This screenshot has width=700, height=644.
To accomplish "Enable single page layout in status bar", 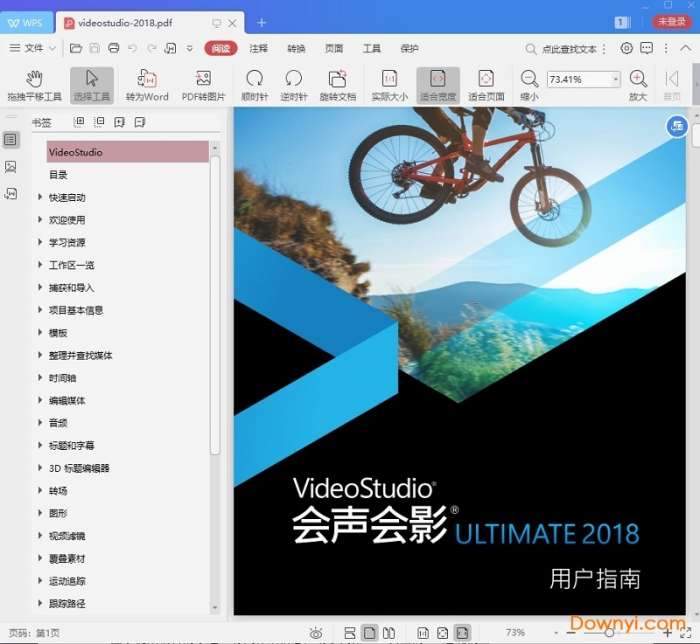I will point(370,633).
